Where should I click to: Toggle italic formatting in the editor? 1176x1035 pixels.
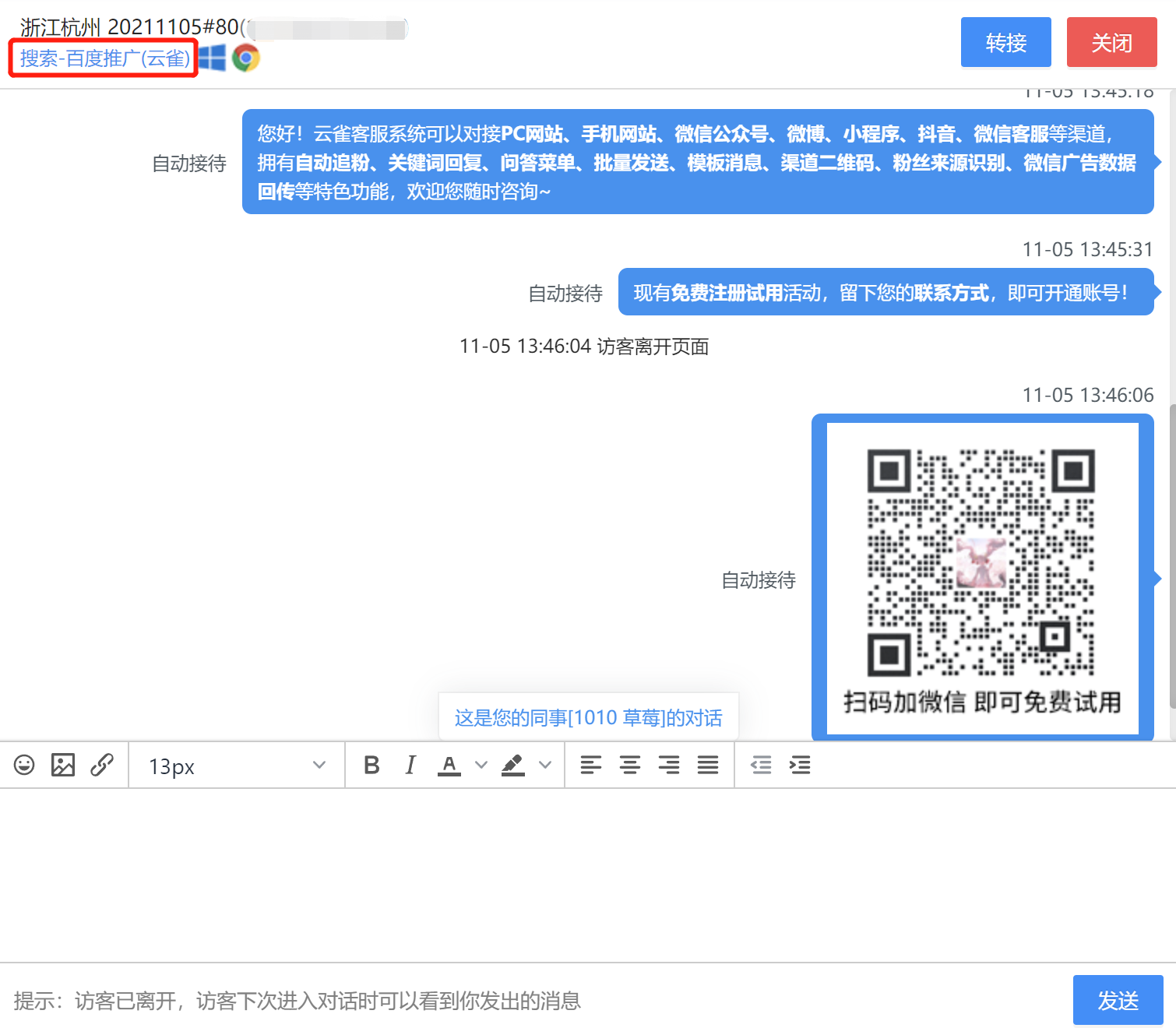tap(410, 765)
